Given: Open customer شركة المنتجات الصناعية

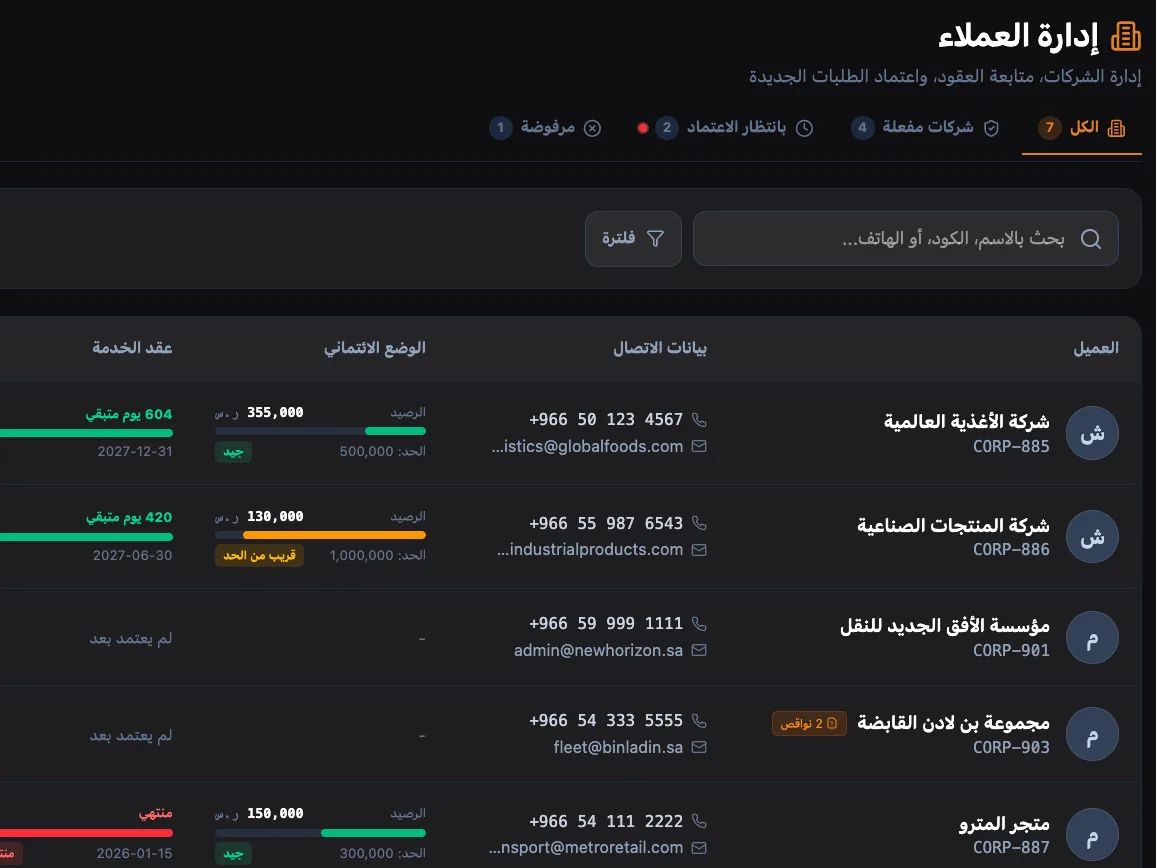Looking at the screenshot, I should [x=953, y=526].
